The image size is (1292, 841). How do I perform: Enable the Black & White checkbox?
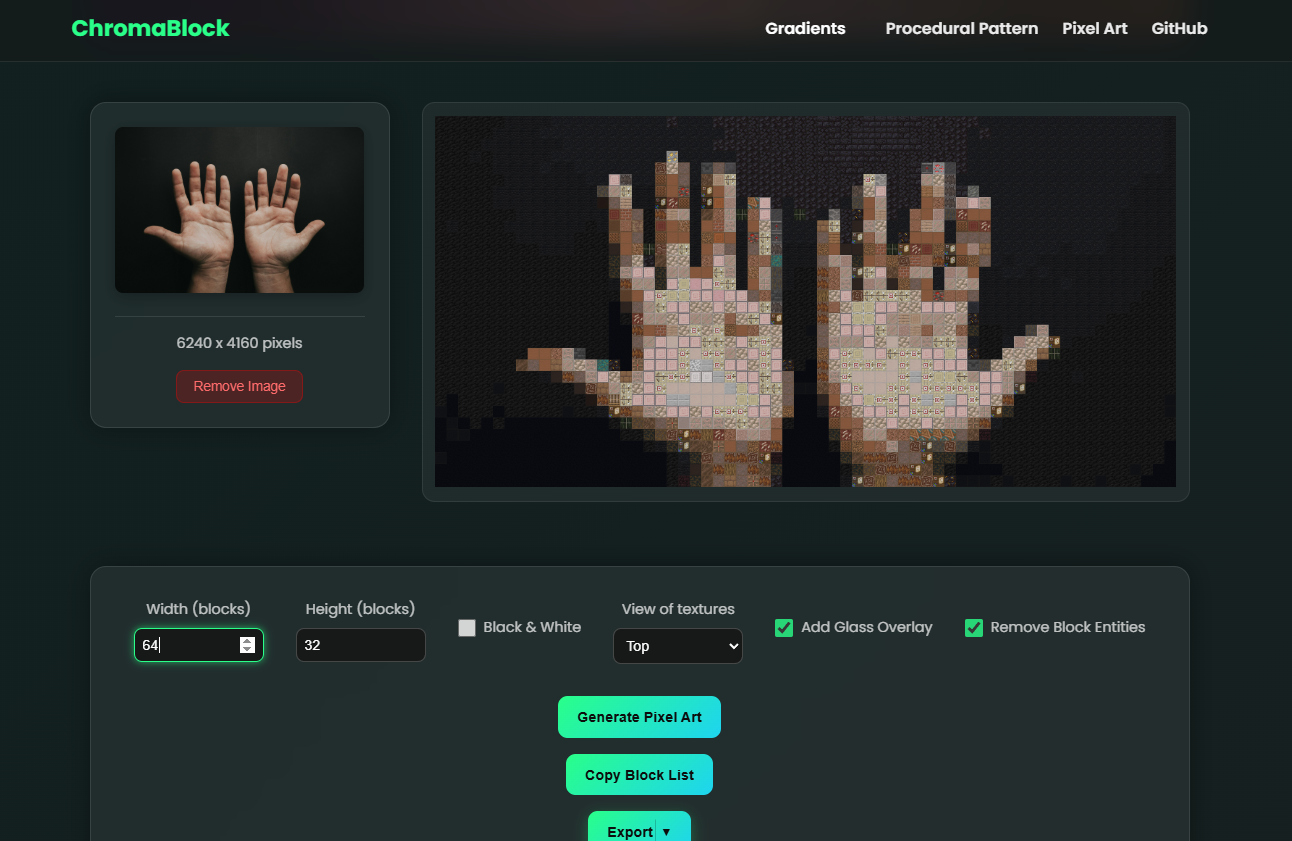tap(467, 628)
